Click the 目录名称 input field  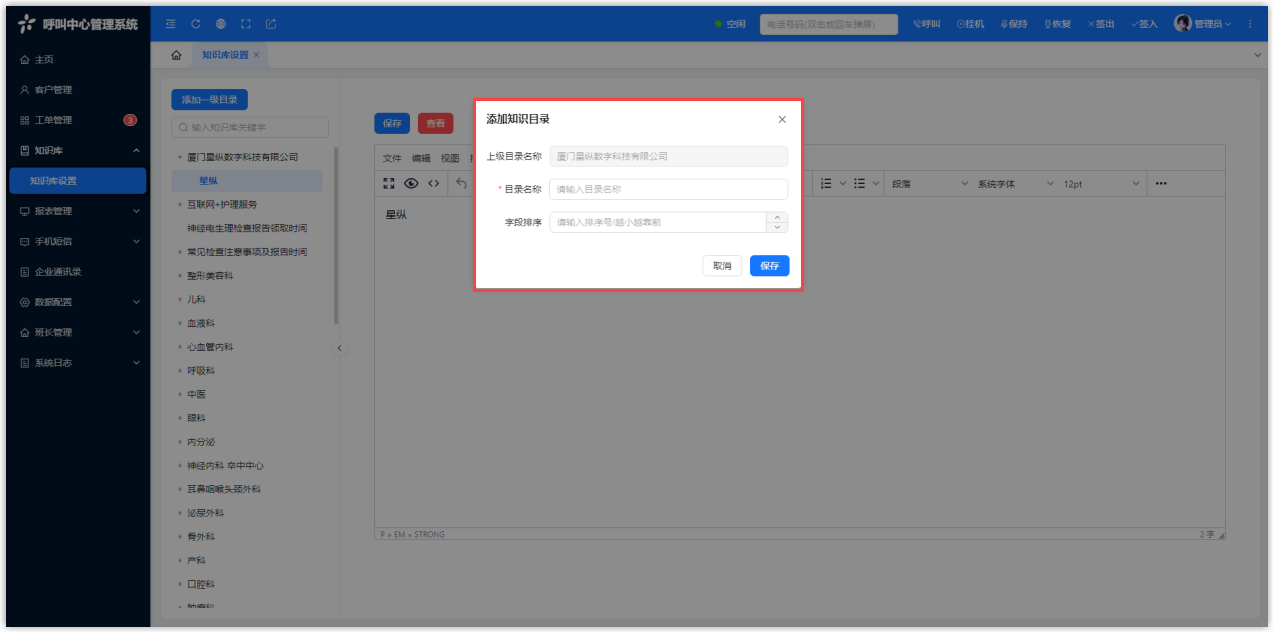pyautogui.click(x=668, y=189)
